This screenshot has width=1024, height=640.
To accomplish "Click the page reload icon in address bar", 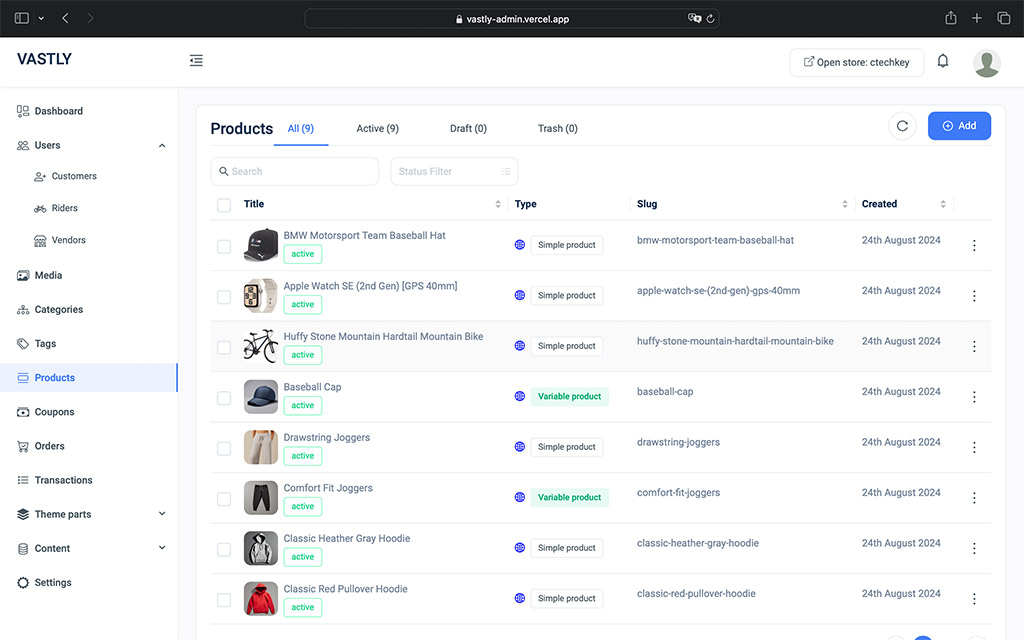I will click(x=711, y=18).
